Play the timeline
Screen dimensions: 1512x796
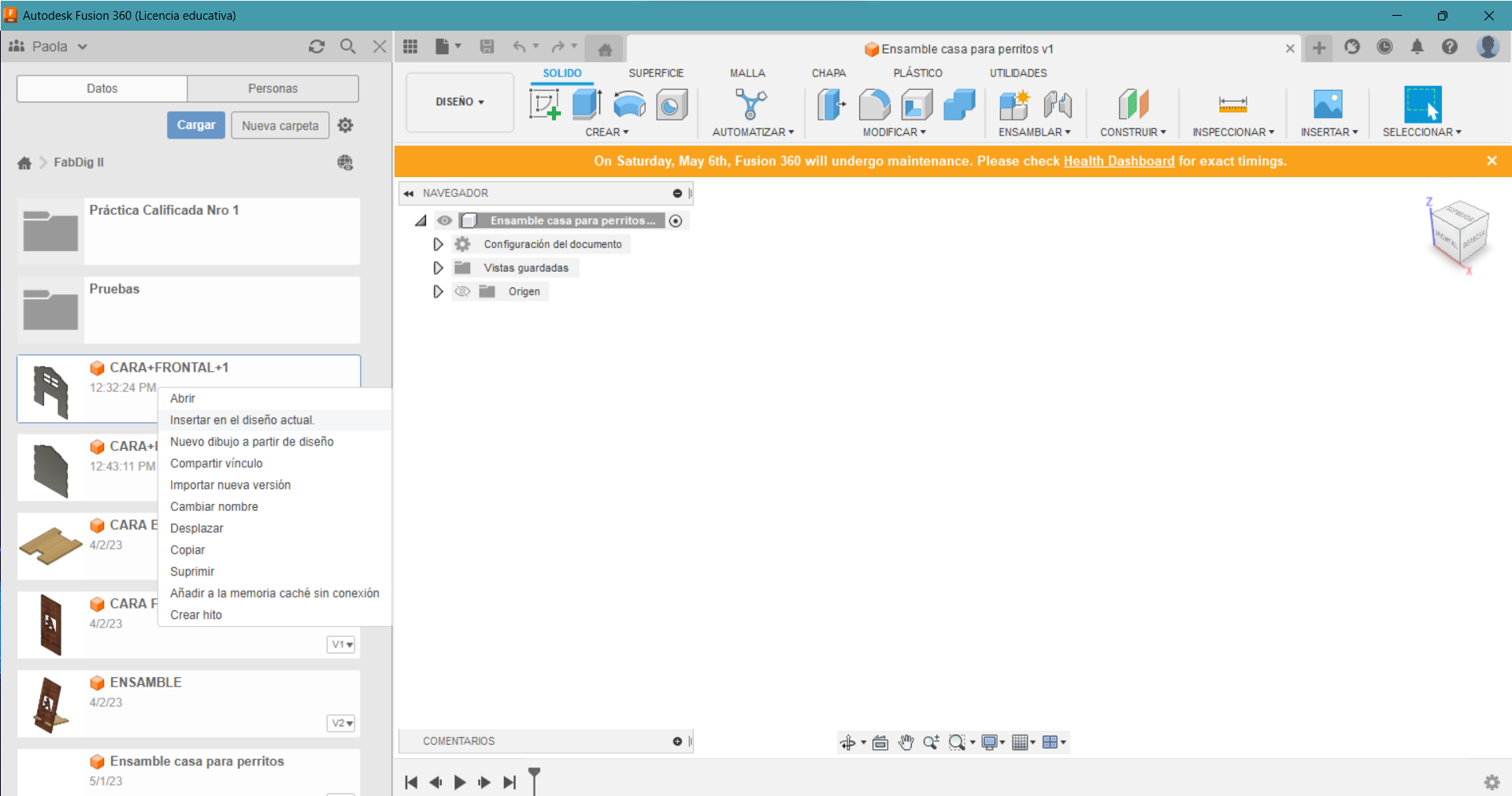coord(460,782)
